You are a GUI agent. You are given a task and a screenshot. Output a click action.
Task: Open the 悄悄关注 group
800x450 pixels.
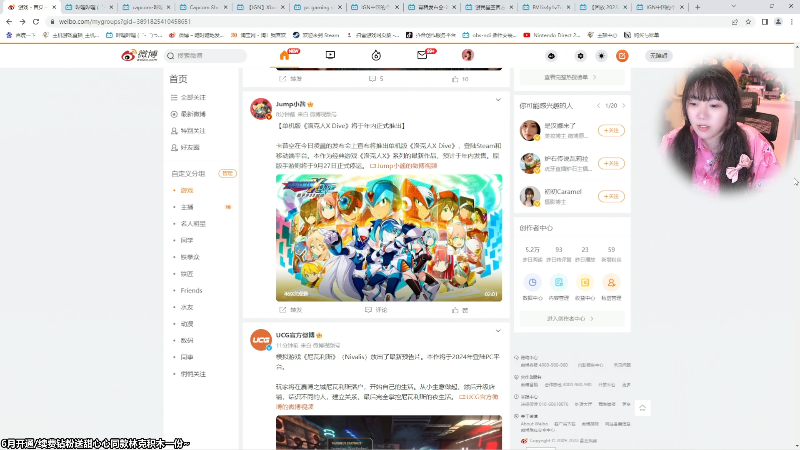(193, 374)
